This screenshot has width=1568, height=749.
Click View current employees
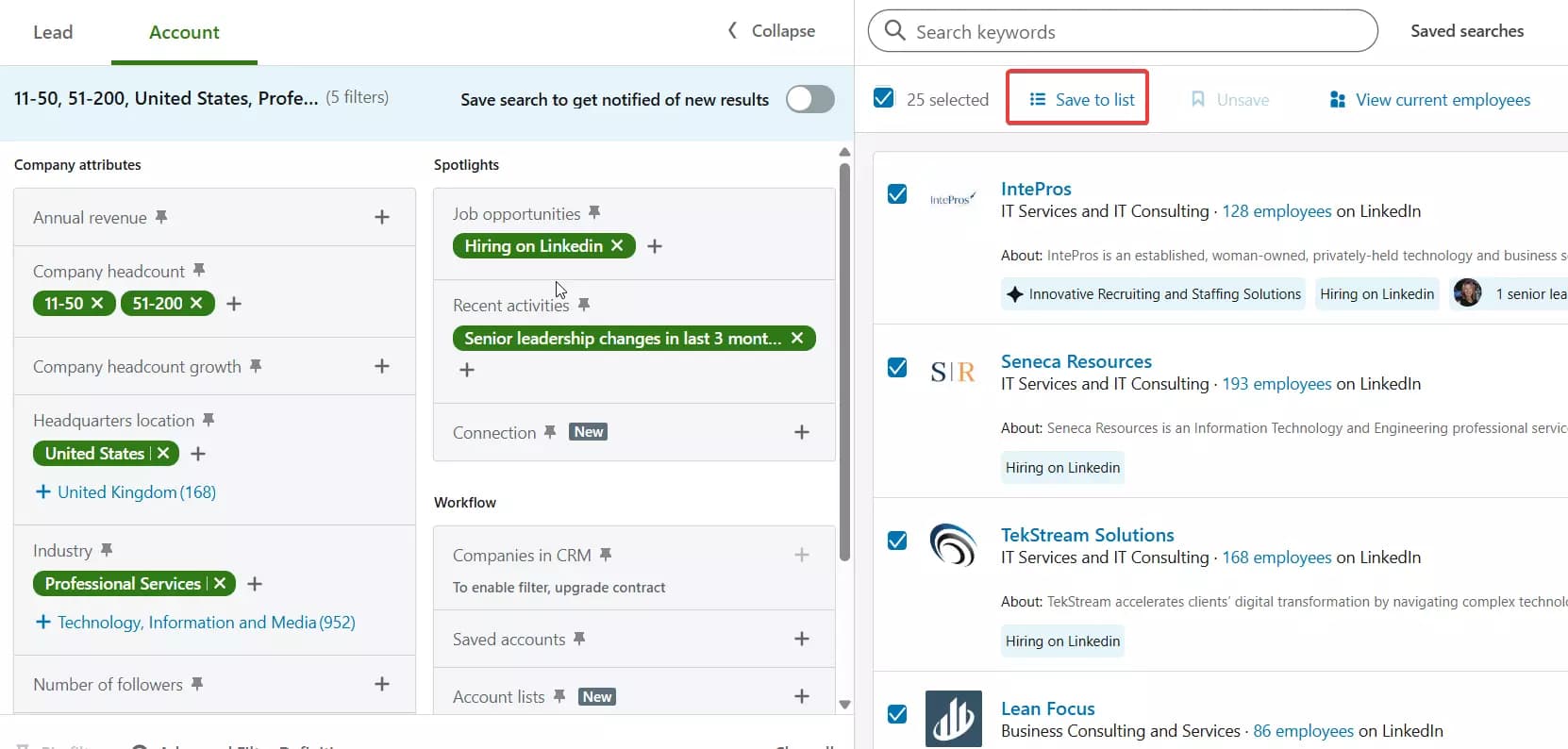coord(1430,99)
